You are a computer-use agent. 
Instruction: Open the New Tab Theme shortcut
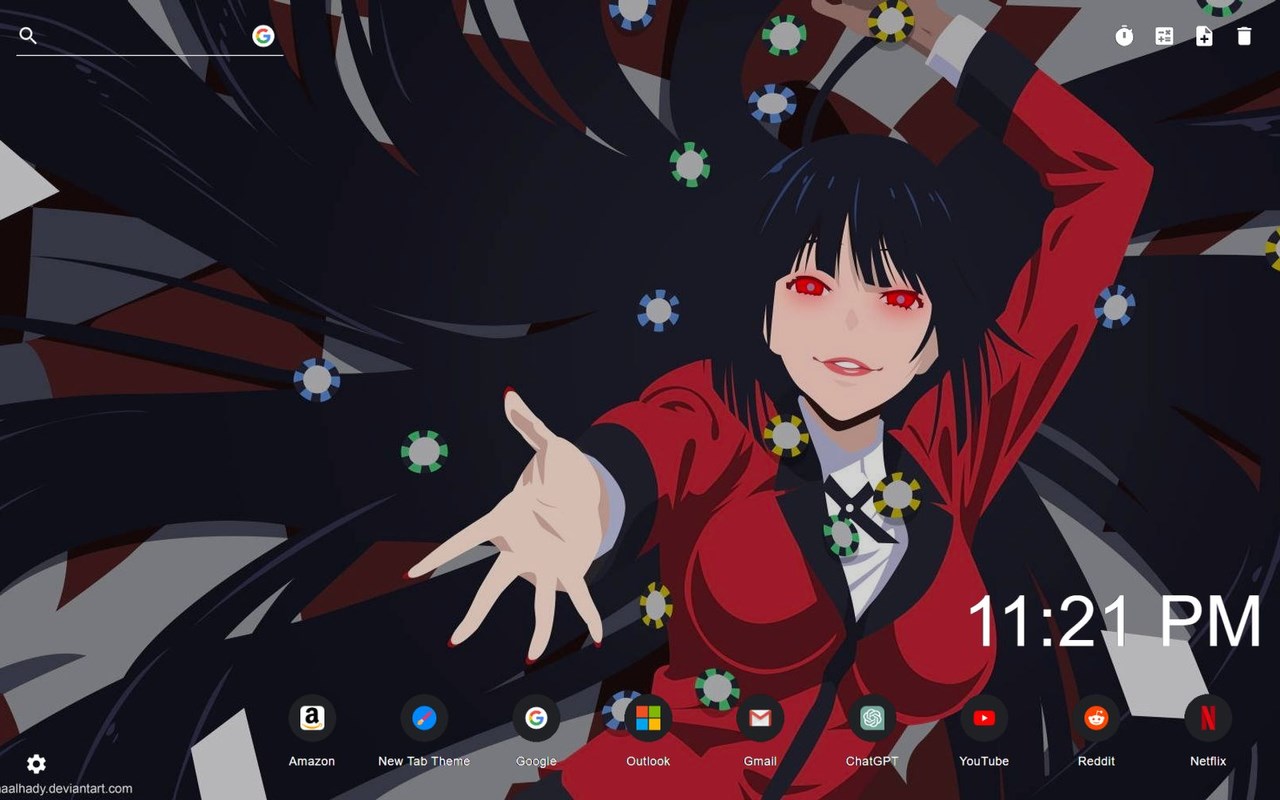coord(424,718)
